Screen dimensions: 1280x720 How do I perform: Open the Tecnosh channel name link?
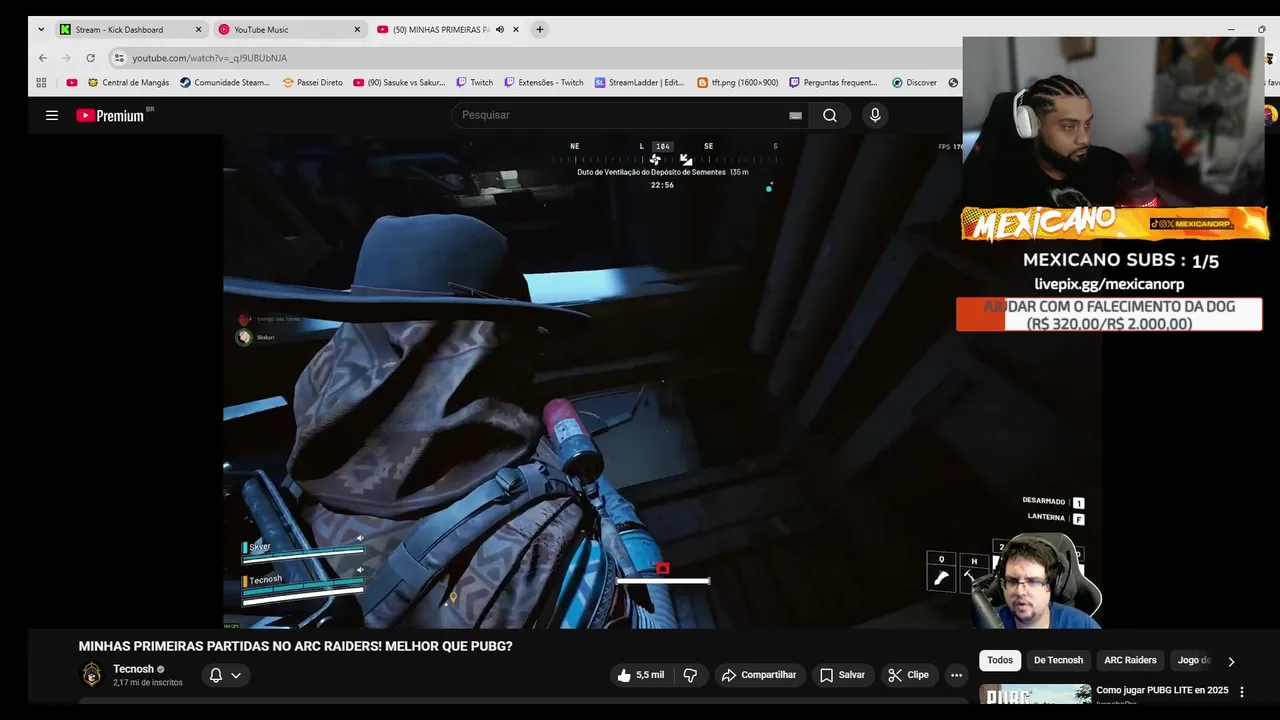click(x=133, y=669)
